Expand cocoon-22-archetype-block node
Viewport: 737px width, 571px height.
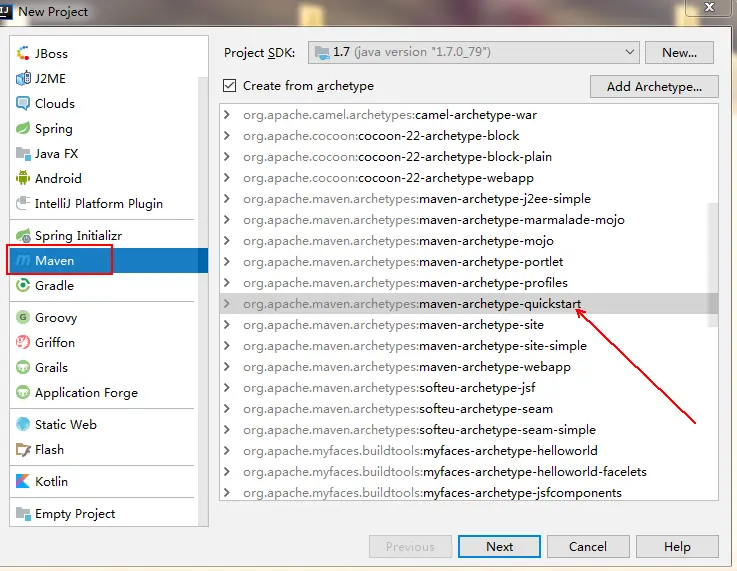[x=227, y=135]
